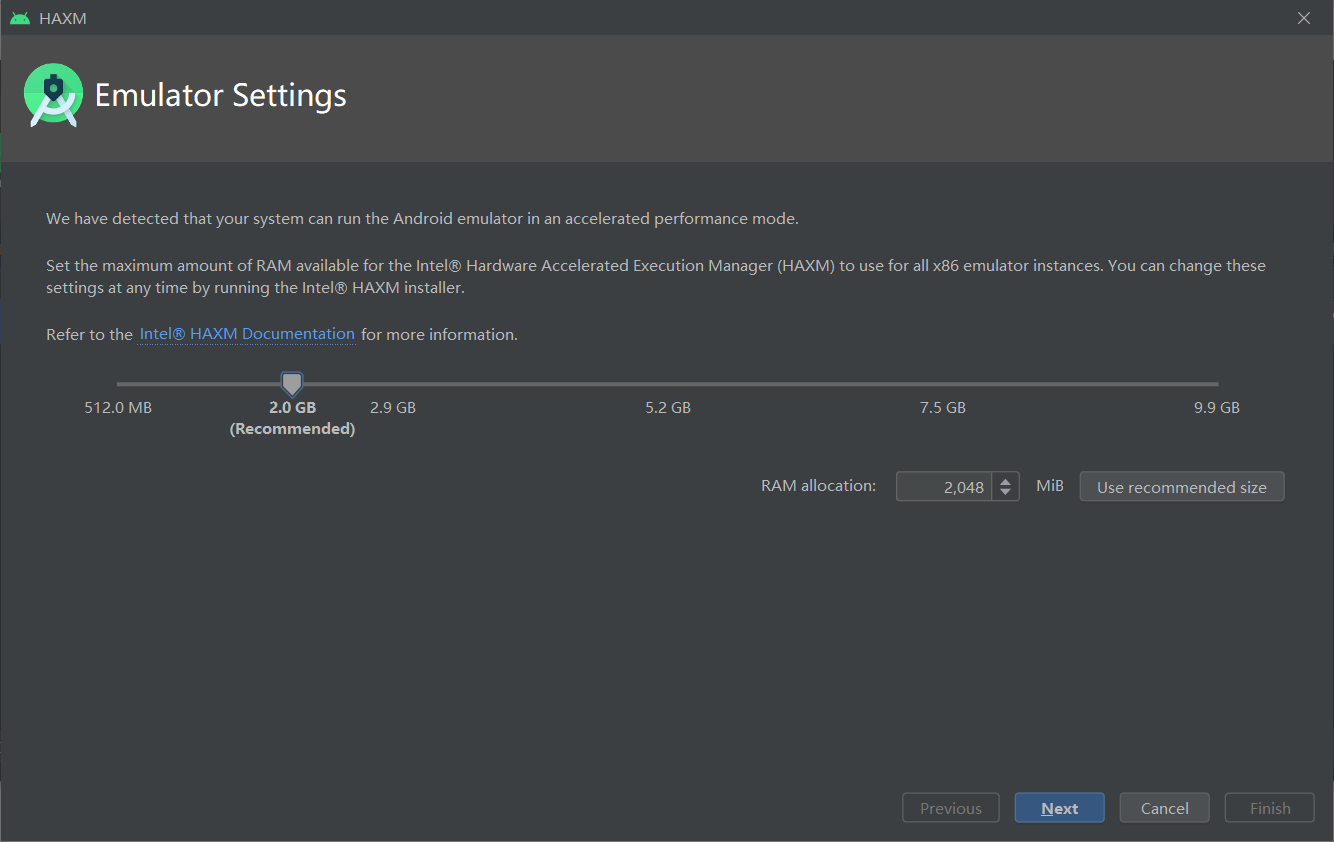Click the RAM slider thumb handle

click(292, 384)
